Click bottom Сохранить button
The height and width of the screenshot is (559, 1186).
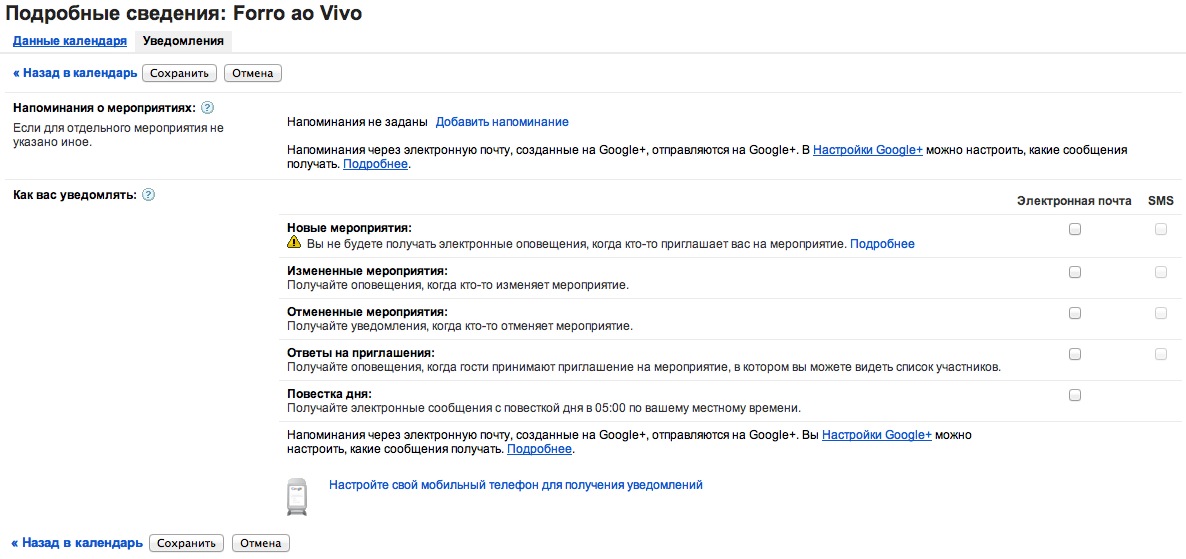pyautogui.click(x=187, y=543)
